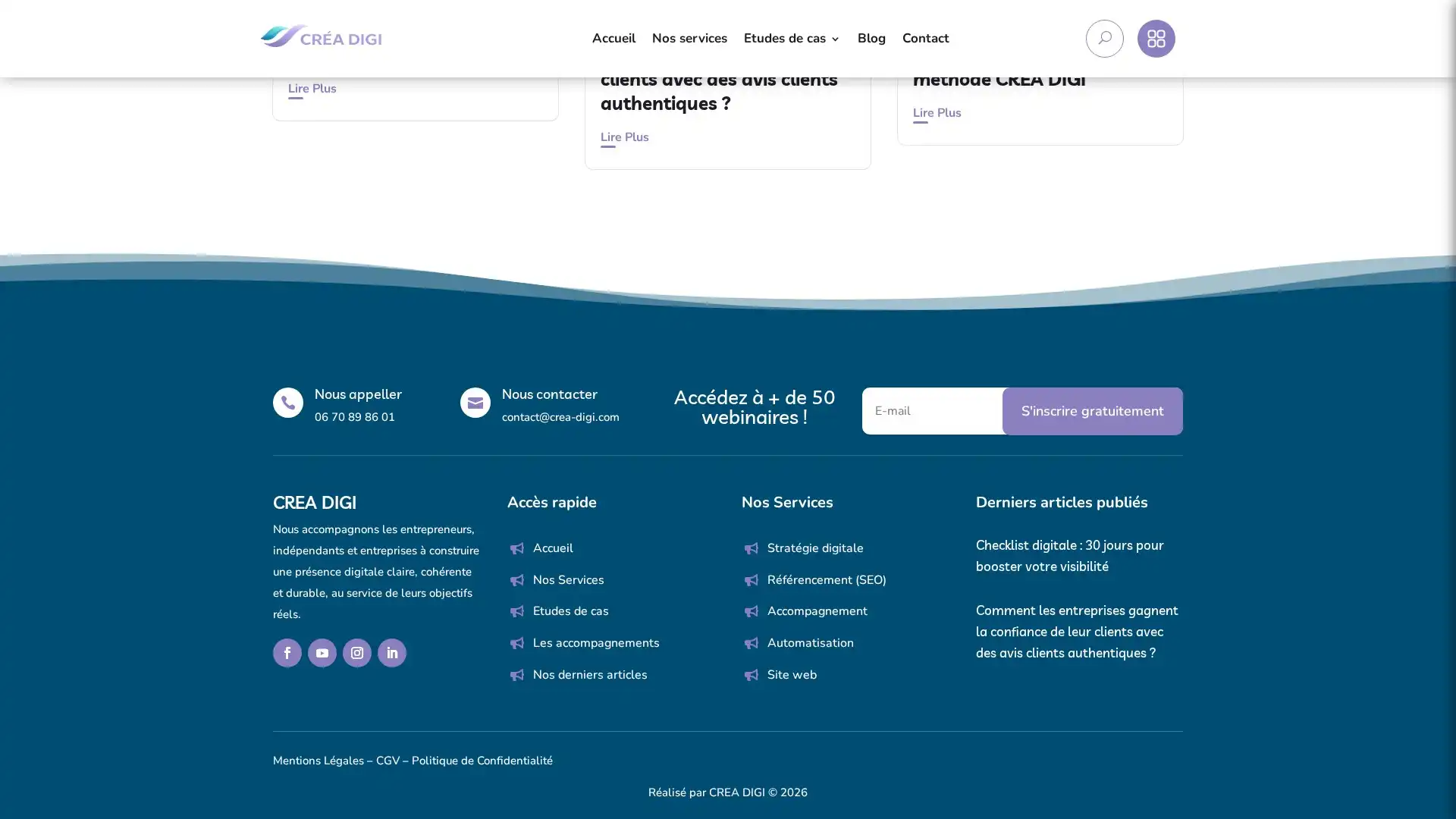Screen dimensions: 1456x819
Task: Click Lire Plus under avis clients authentiques article
Action: (x=624, y=137)
